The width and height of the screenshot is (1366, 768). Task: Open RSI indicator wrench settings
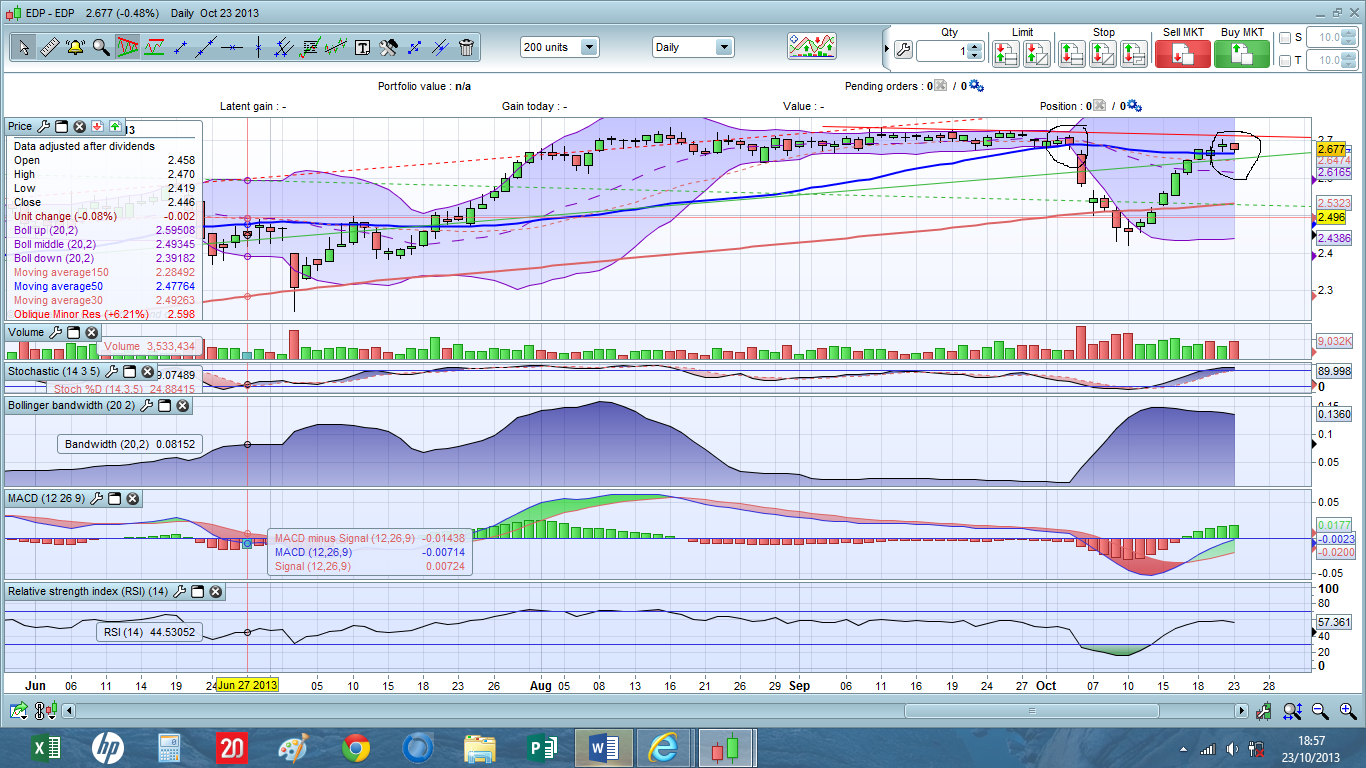179,592
